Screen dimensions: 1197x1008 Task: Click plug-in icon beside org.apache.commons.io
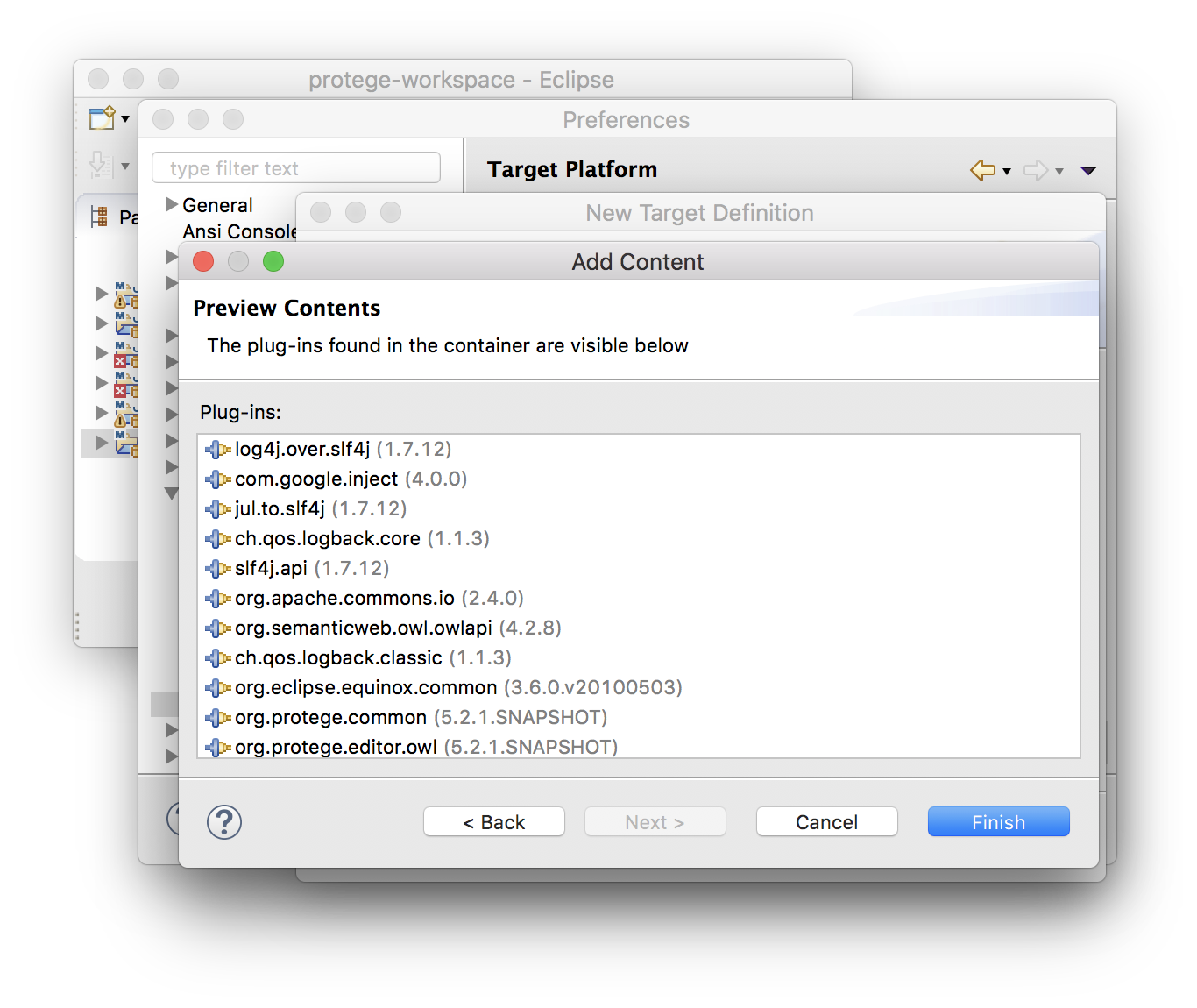click(217, 599)
